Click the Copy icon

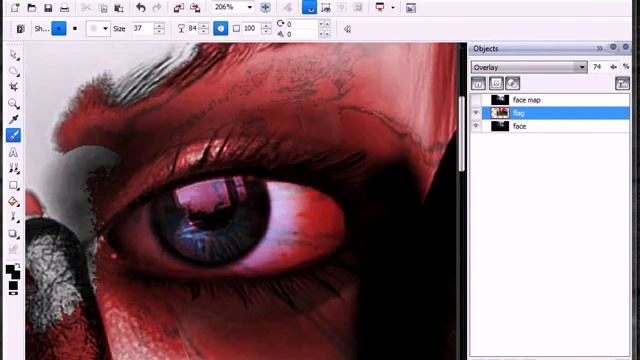point(103,7)
